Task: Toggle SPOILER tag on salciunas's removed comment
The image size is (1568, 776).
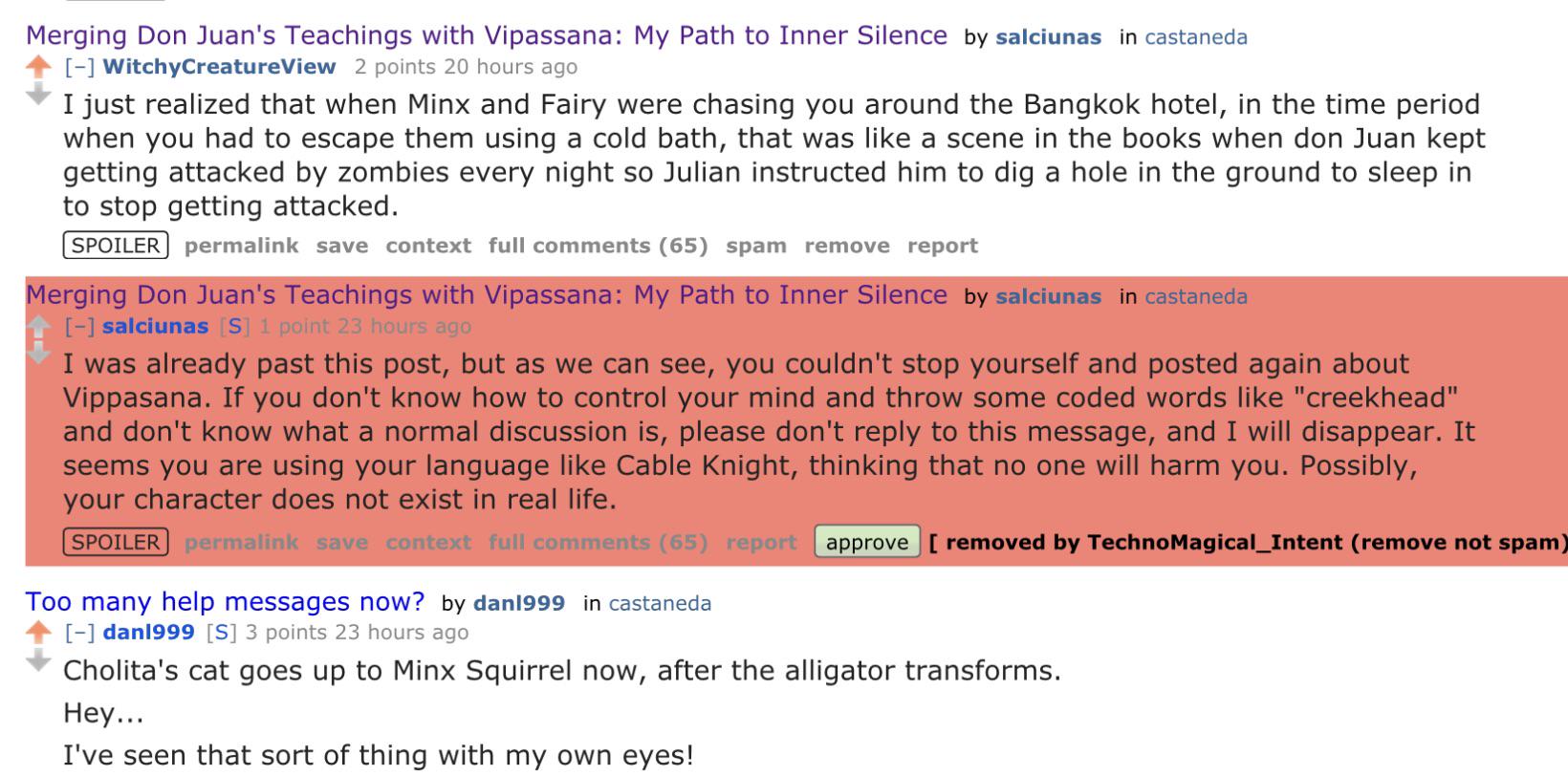Action: [116, 542]
